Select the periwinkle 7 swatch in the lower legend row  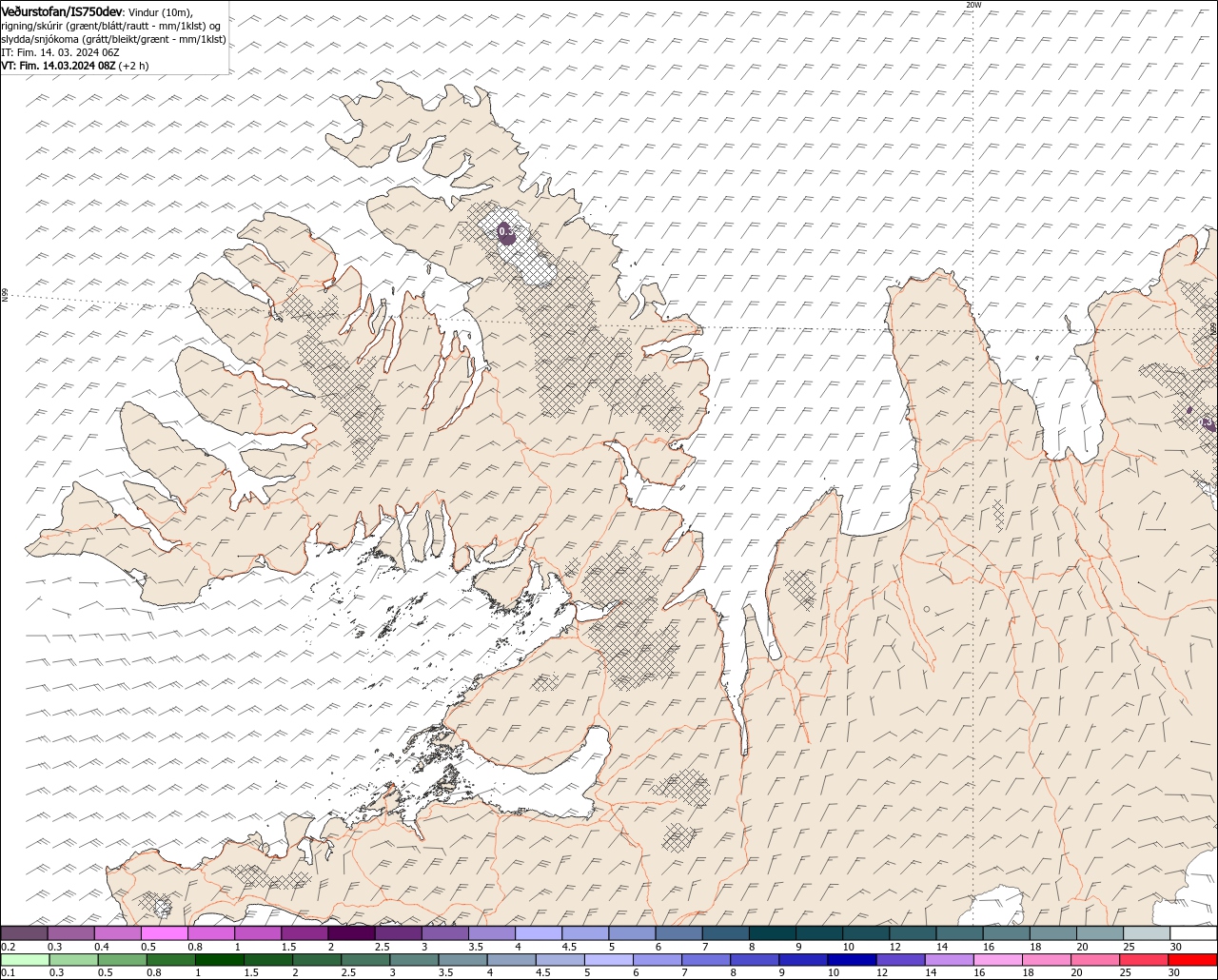coord(706,960)
